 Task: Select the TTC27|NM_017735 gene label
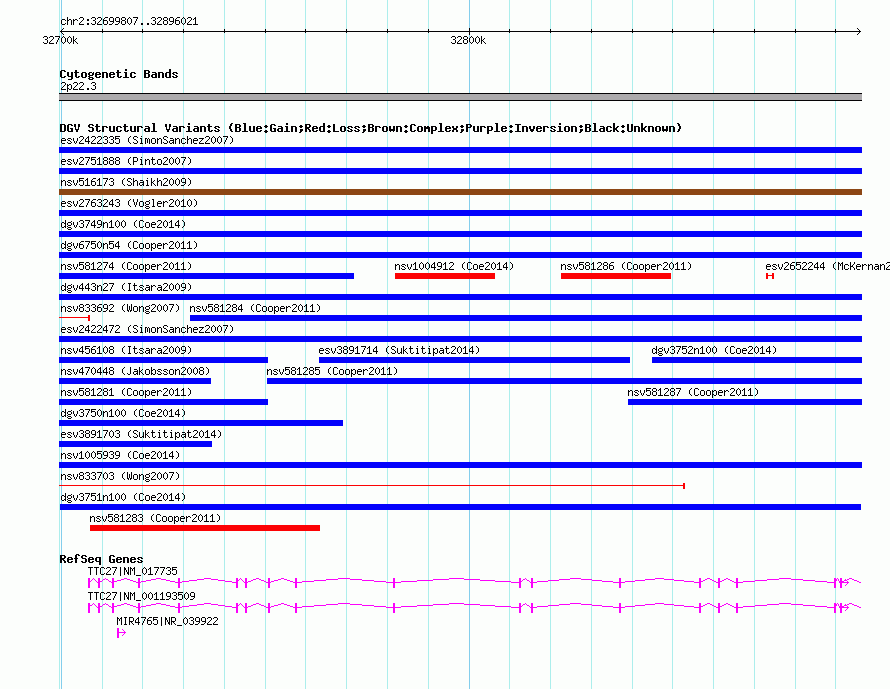pos(132,571)
